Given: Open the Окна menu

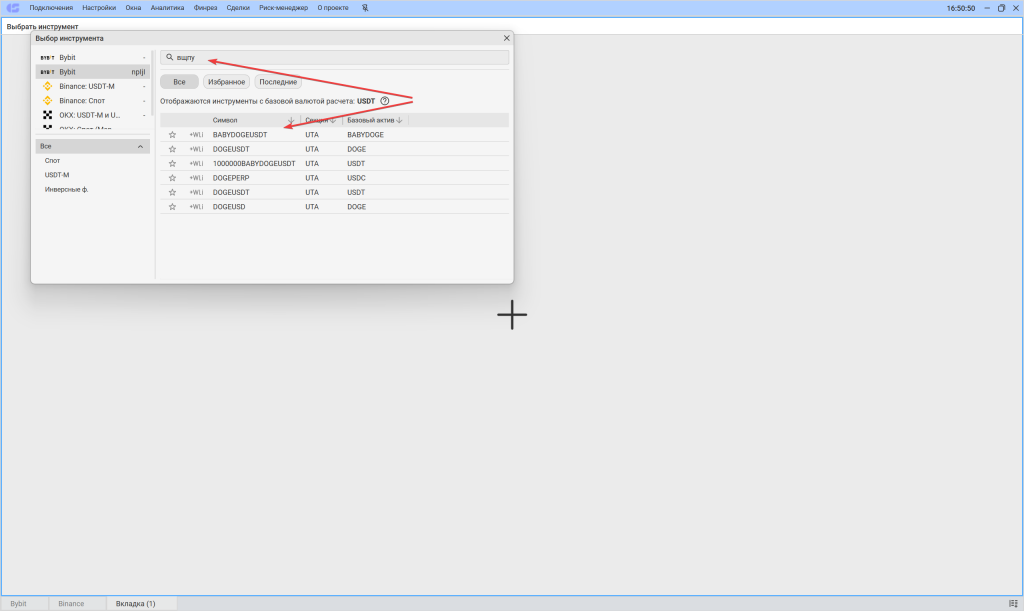Looking at the screenshot, I should [x=133, y=8].
